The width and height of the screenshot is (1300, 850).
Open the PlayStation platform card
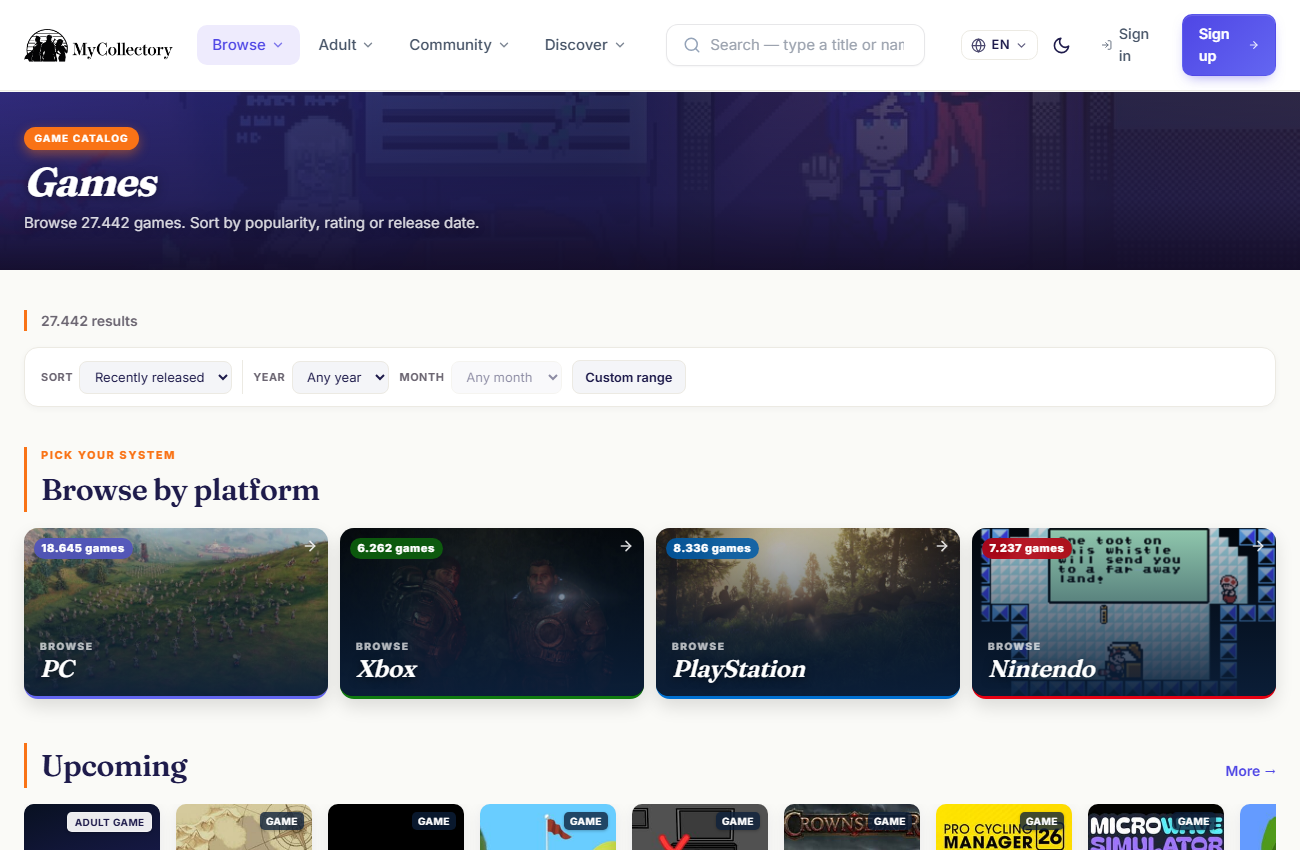click(808, 613)
